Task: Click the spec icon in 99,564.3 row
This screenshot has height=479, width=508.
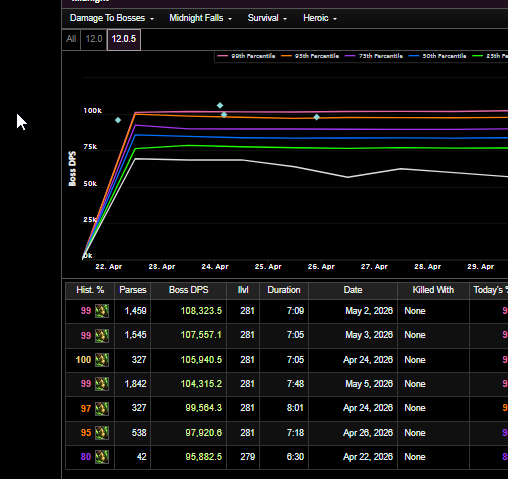Action: coord(102,409)
